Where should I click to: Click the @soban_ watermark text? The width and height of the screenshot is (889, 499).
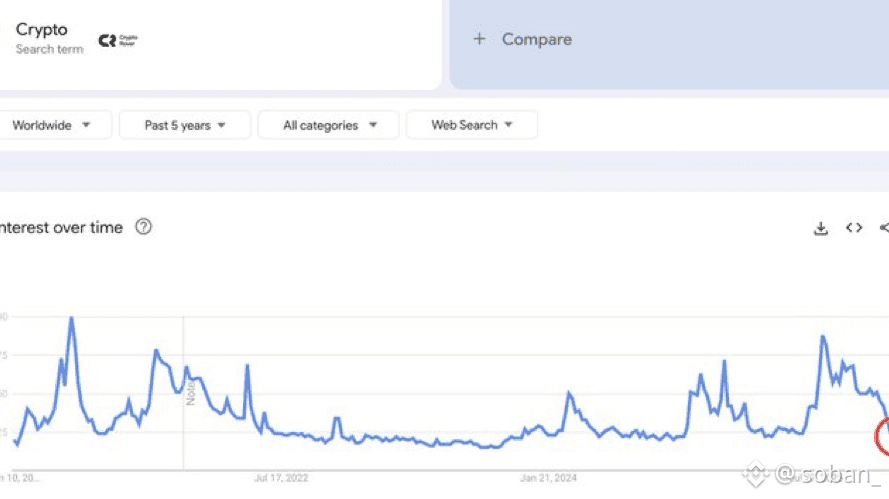pyautogui.click(x=830, y=471)
